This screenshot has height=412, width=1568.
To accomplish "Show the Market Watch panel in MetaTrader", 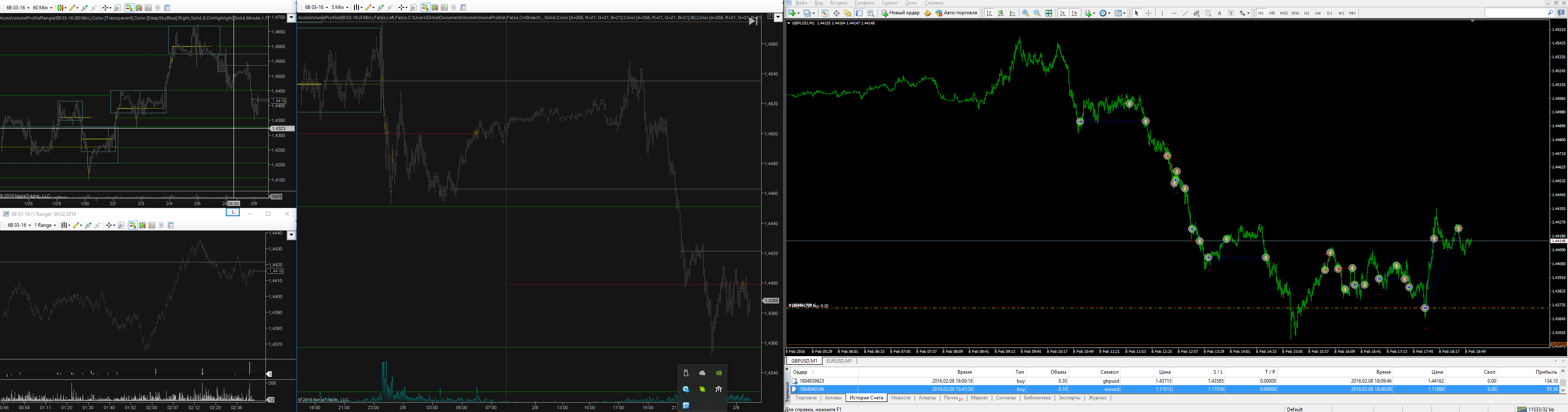I will [x=825, y=13].
